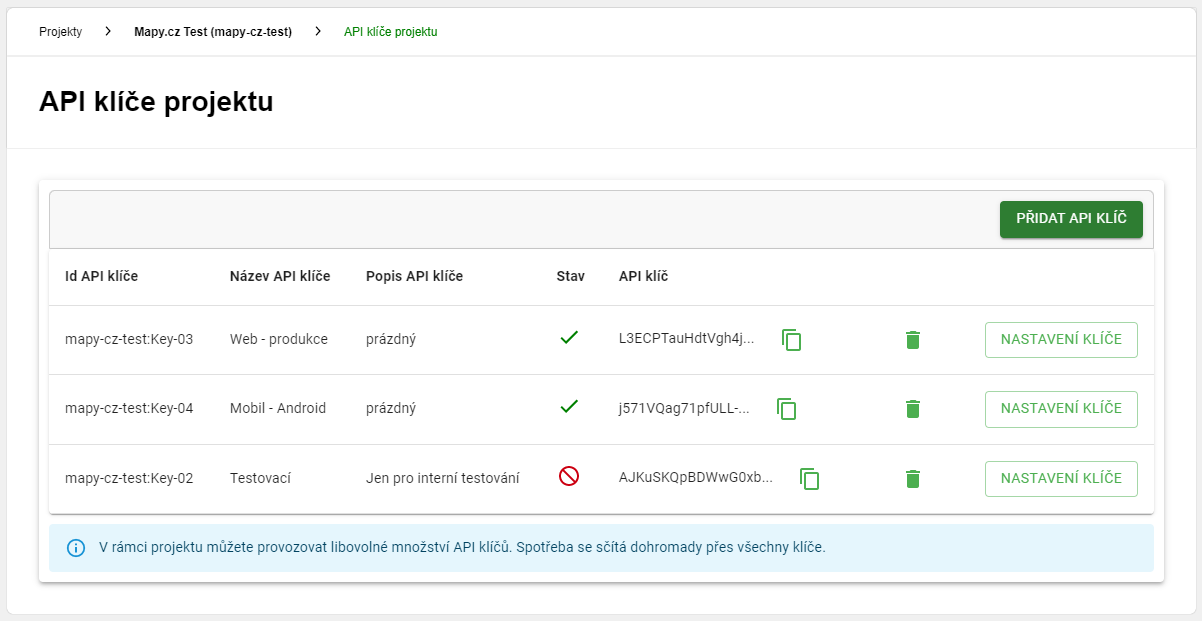Copy the Web - produkce API key

tap(791, 340)
